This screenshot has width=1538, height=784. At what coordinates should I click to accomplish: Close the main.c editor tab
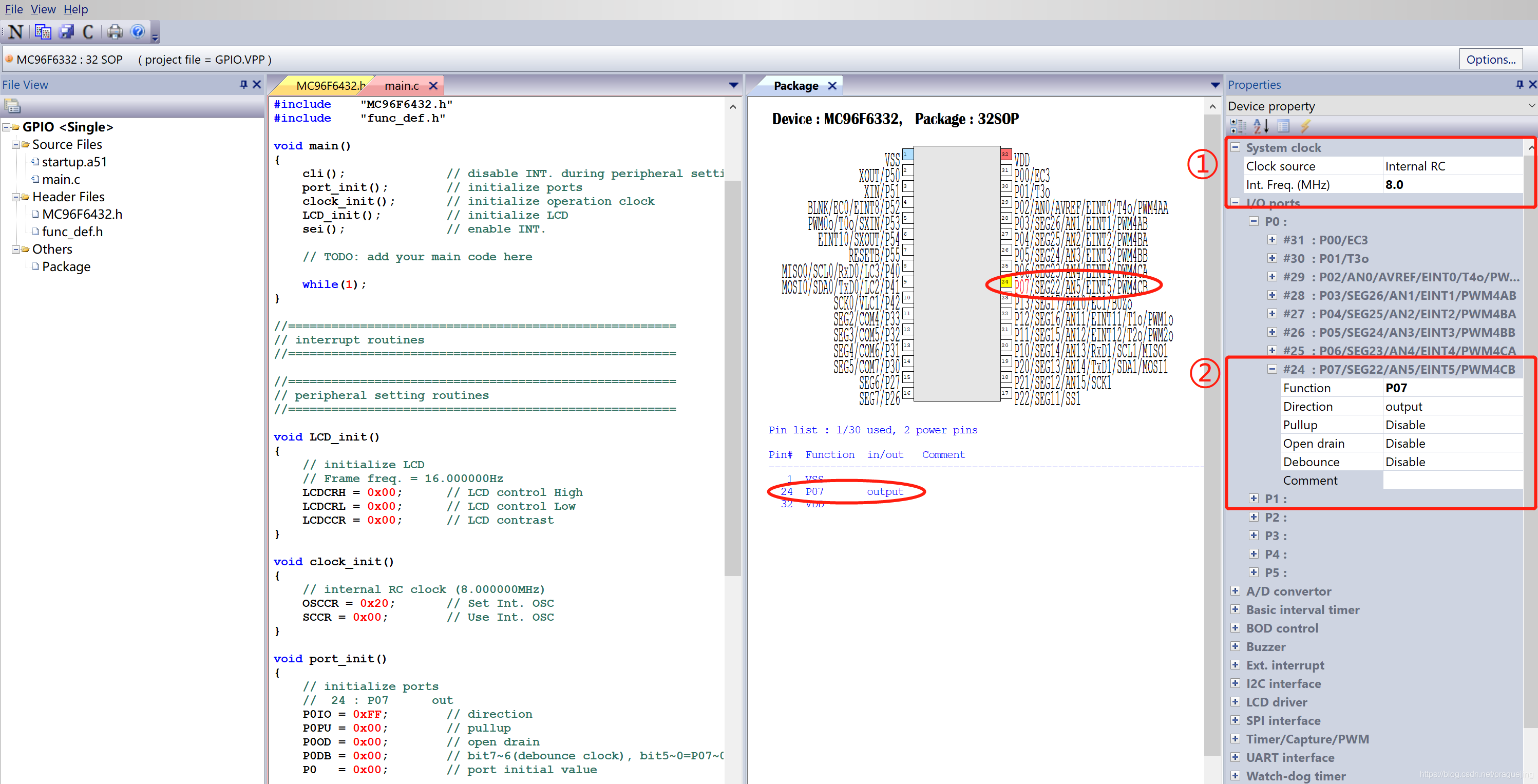[433, 86]
